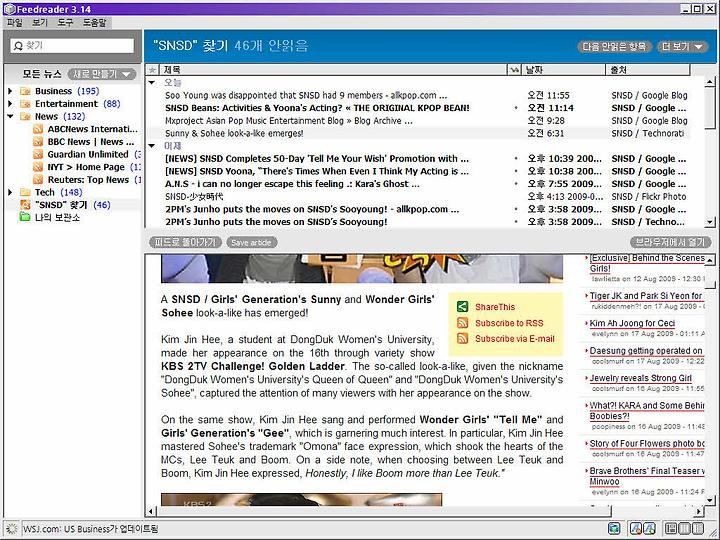This screenshot has height=540, width=720.
Task: Sort by the 날짜 column header
Action: click(563, 70)
